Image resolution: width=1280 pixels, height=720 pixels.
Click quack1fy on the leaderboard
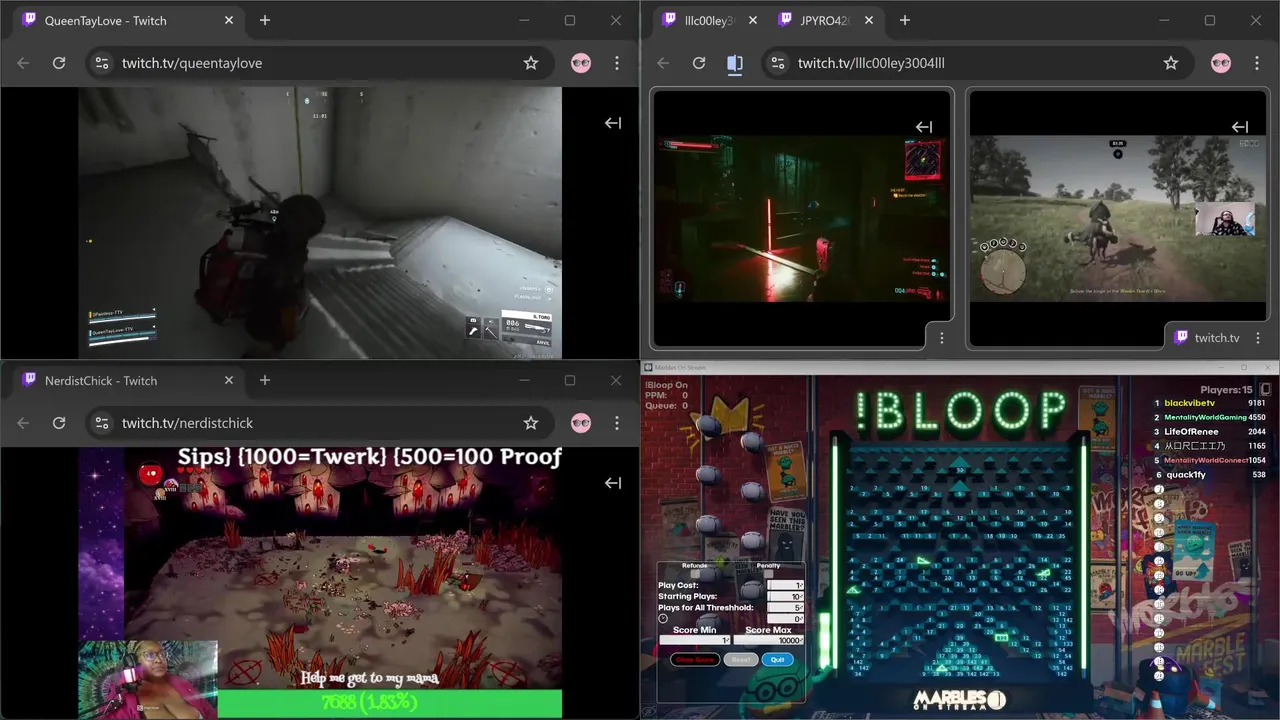coord(1185,474)
